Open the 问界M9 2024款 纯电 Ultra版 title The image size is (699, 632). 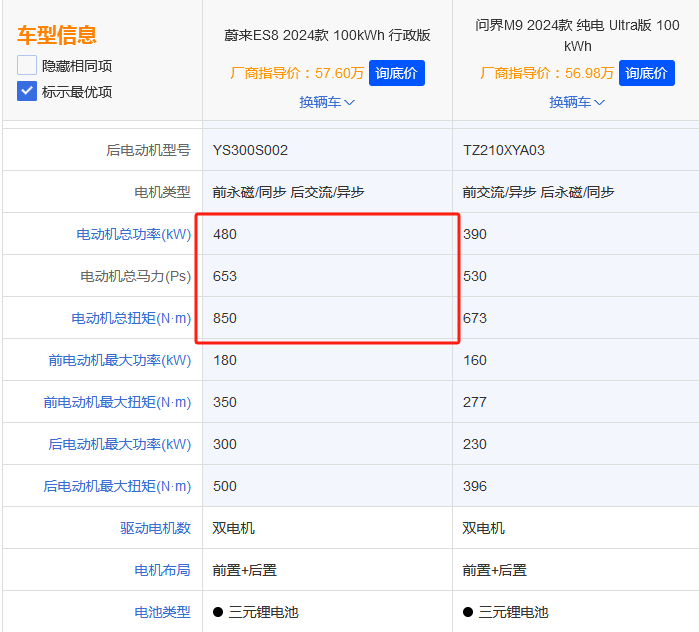click(577, 35)
